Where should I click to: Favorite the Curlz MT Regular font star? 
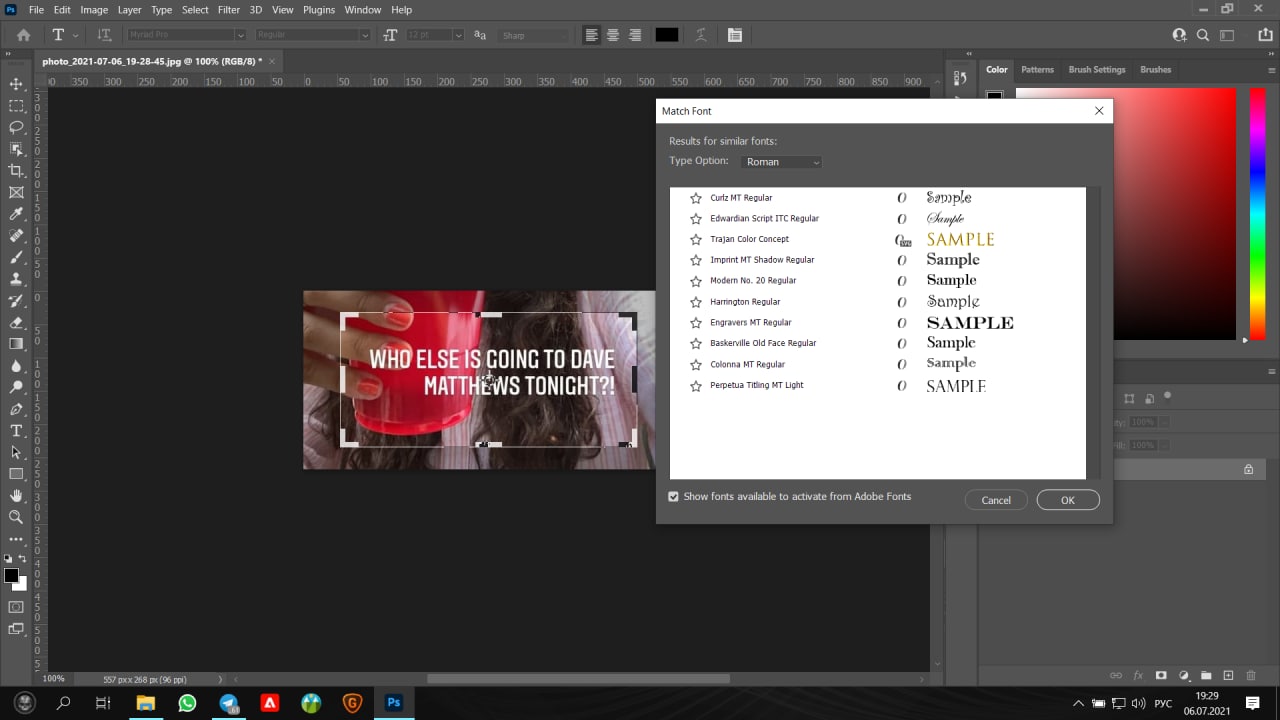click(696, 198)
